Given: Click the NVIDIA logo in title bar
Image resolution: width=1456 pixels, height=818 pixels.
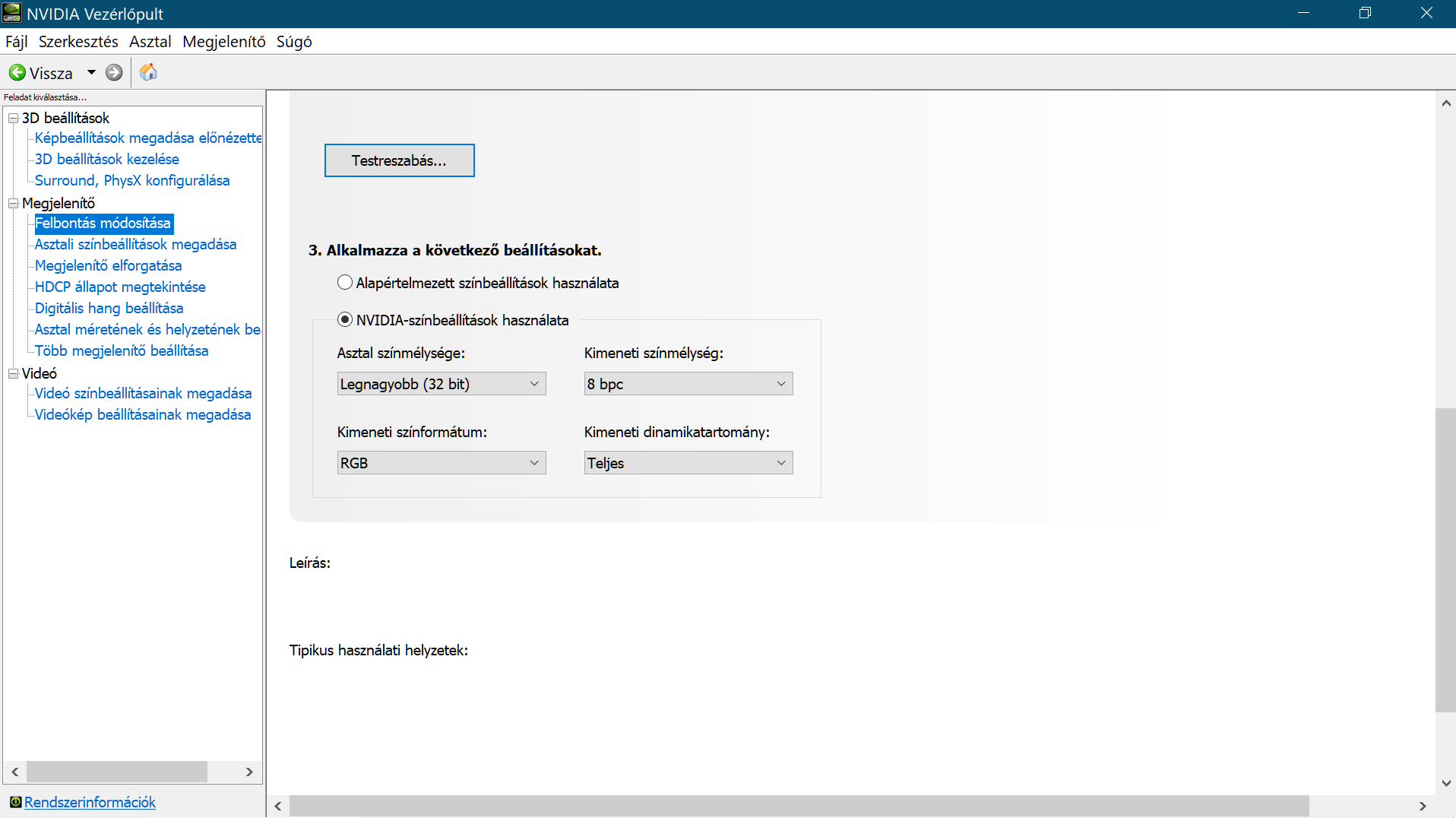Looking at the screenshot, I should (x=12, y=13).
